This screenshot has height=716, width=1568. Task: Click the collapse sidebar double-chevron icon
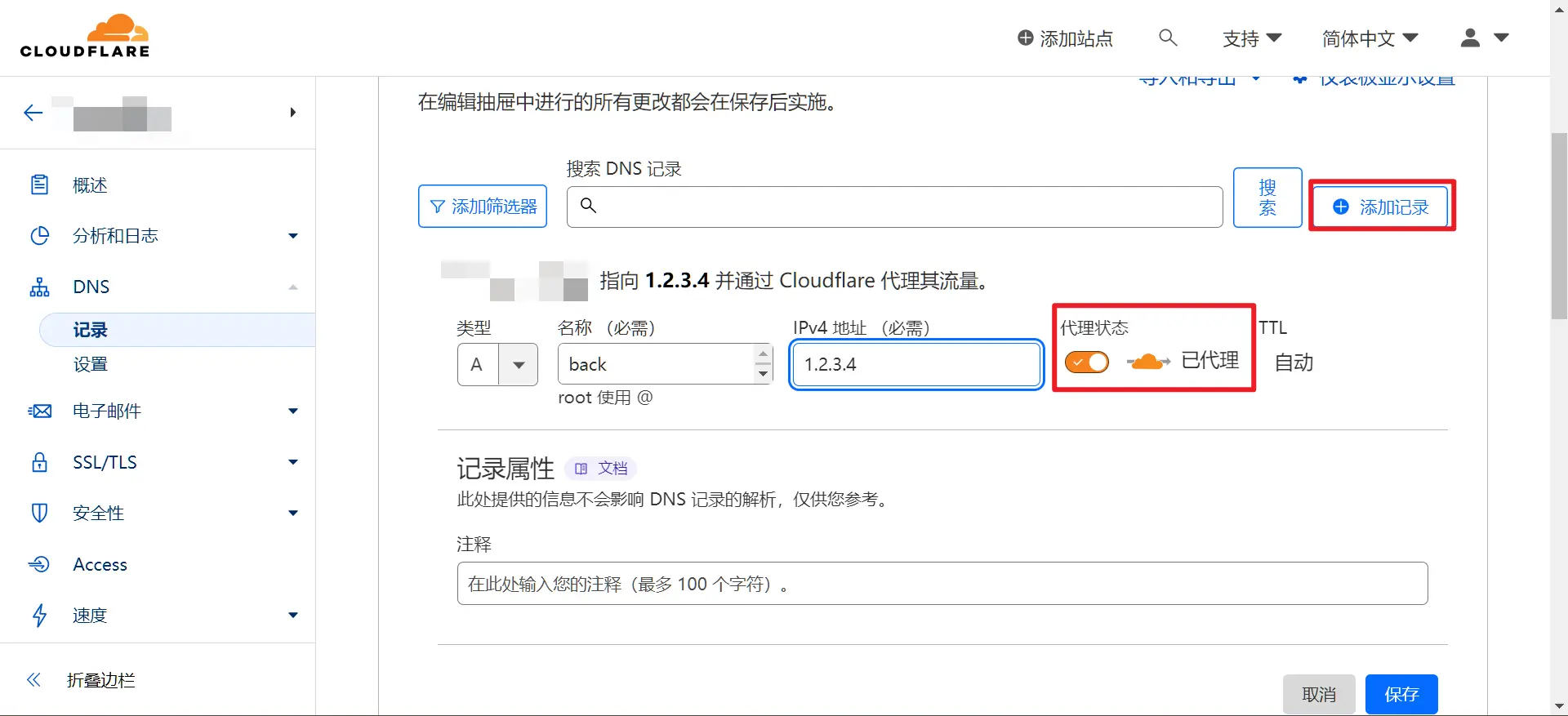pyautogui.click(x=33, y=680)
